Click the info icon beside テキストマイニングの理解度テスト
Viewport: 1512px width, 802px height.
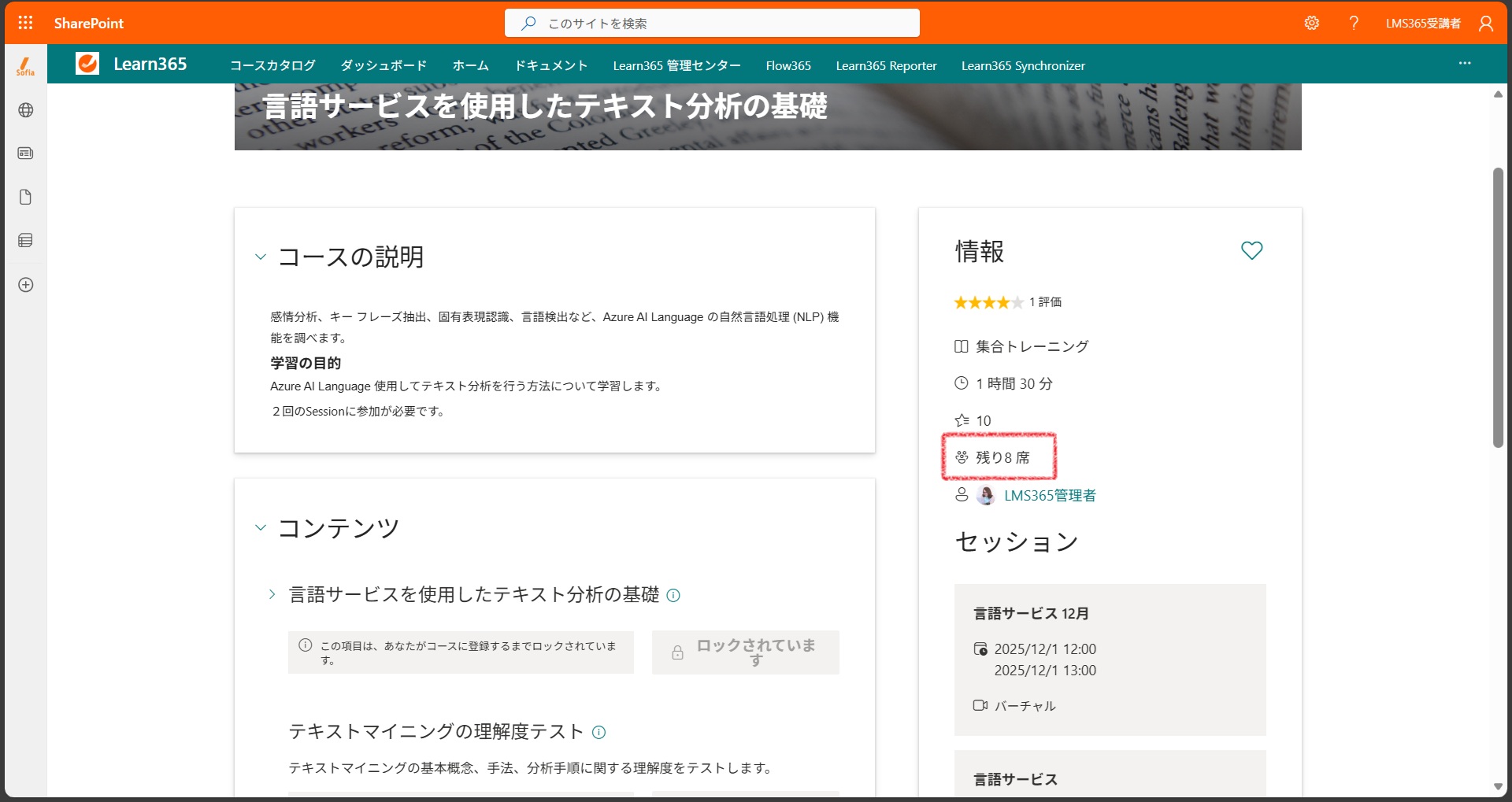click(x=598, y=733)
